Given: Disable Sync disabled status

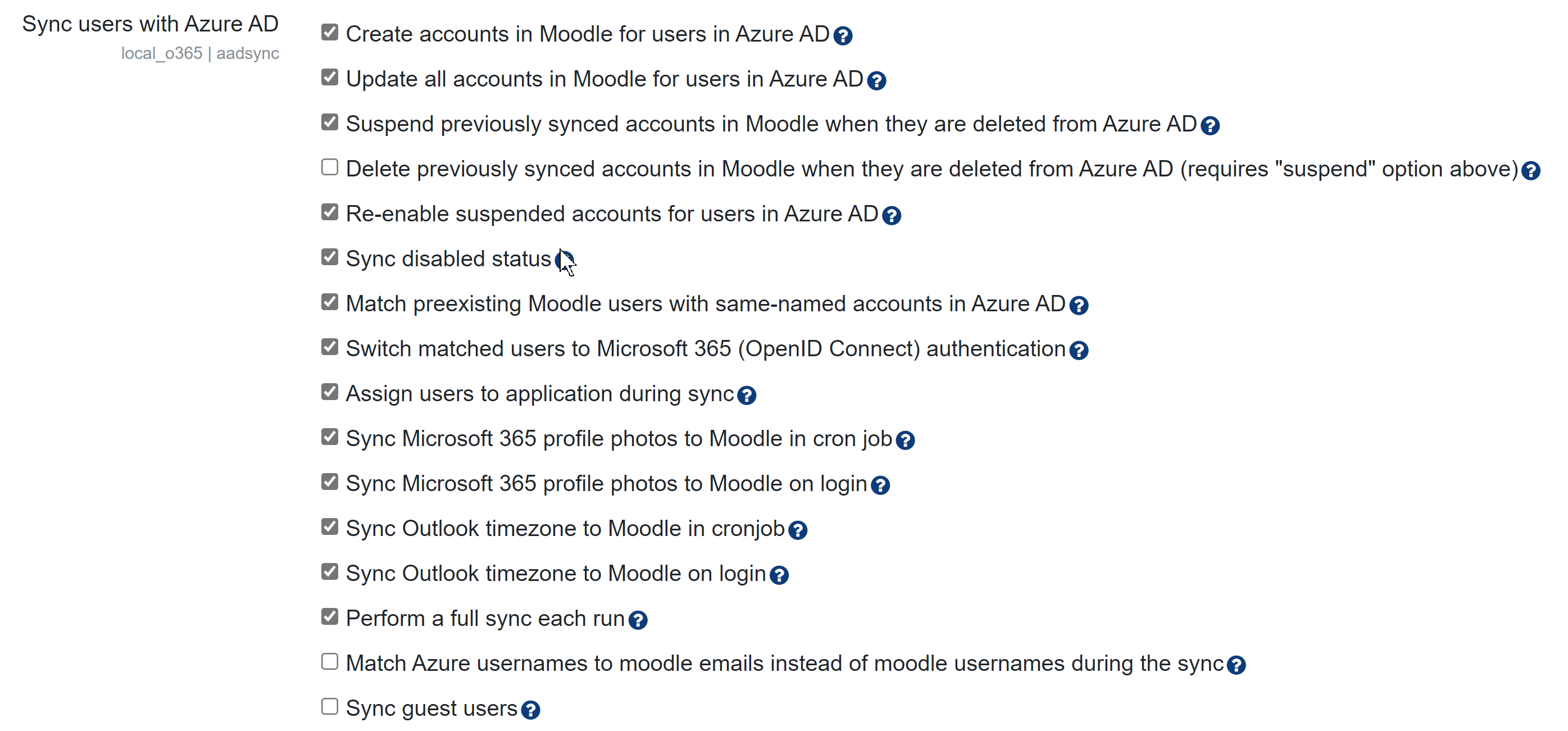Looking at the screenshot, I should coord(329,257).
